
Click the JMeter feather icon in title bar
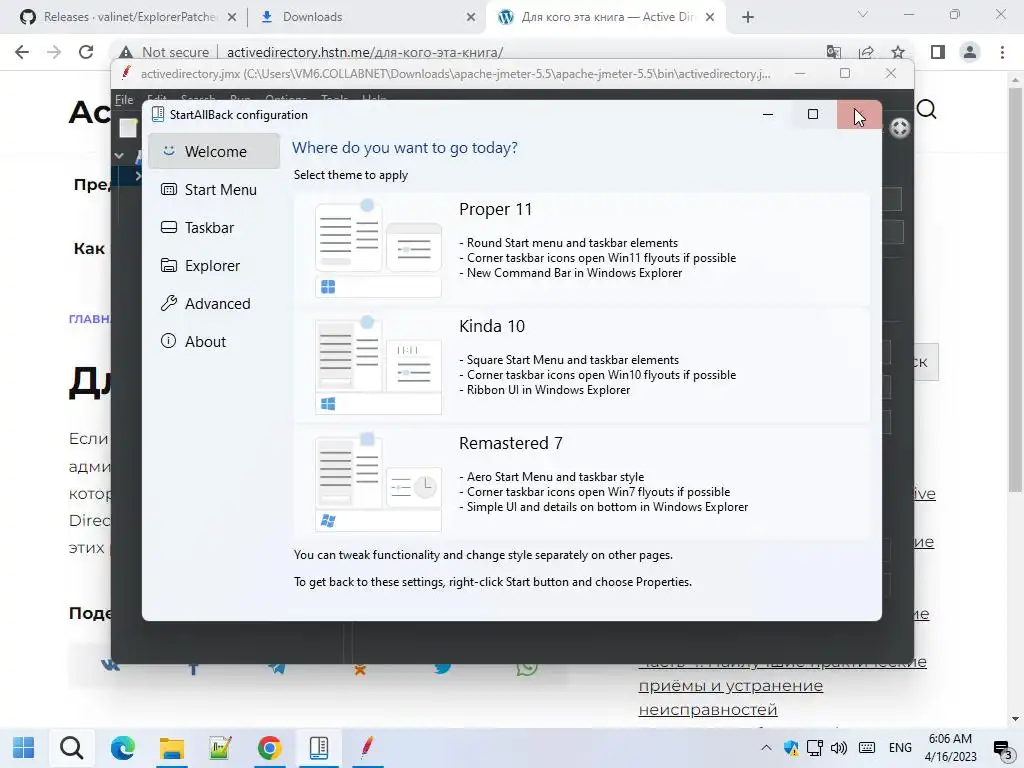126,73
